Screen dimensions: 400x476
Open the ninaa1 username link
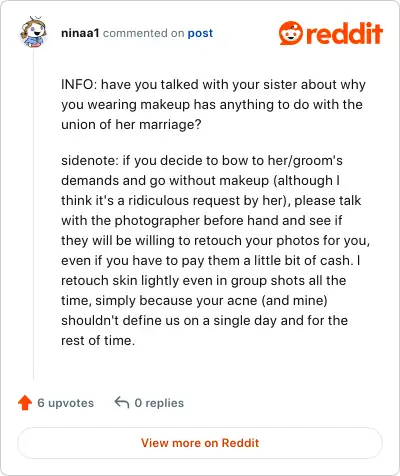click(x=80, y=33)
